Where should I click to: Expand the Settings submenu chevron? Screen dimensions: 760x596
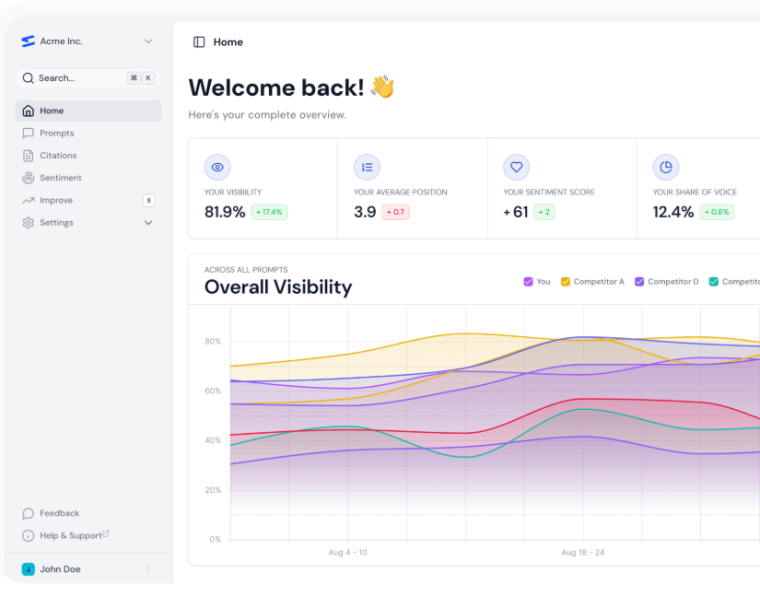click(148, 223)
